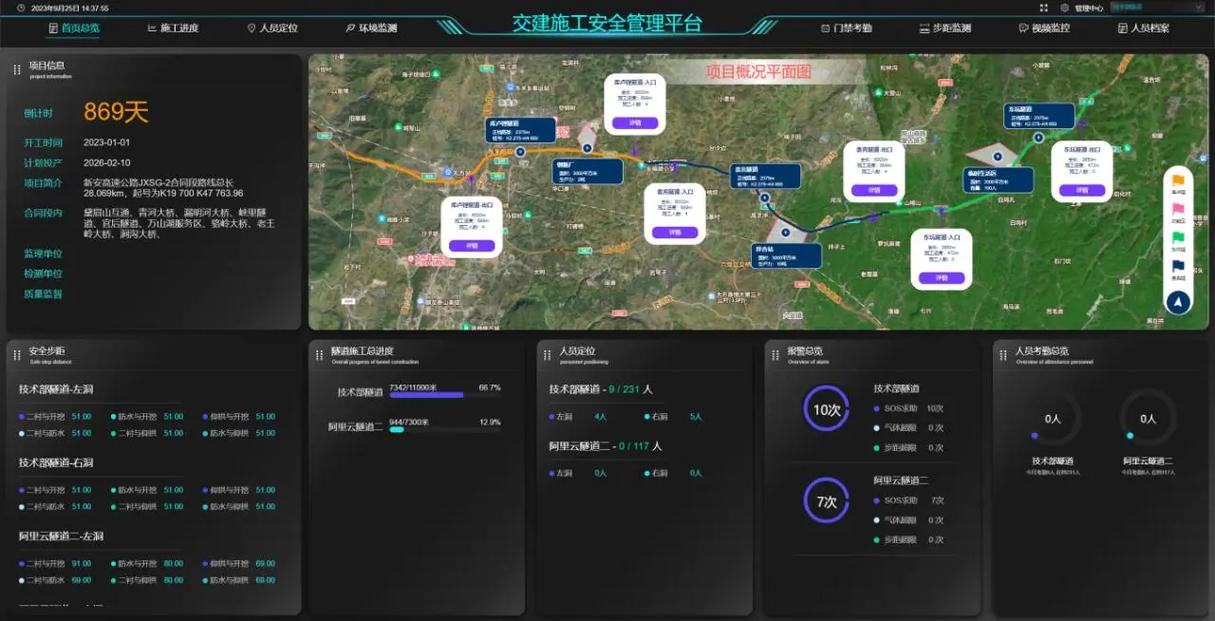Open the 首页总览 tab

point(75,28)
